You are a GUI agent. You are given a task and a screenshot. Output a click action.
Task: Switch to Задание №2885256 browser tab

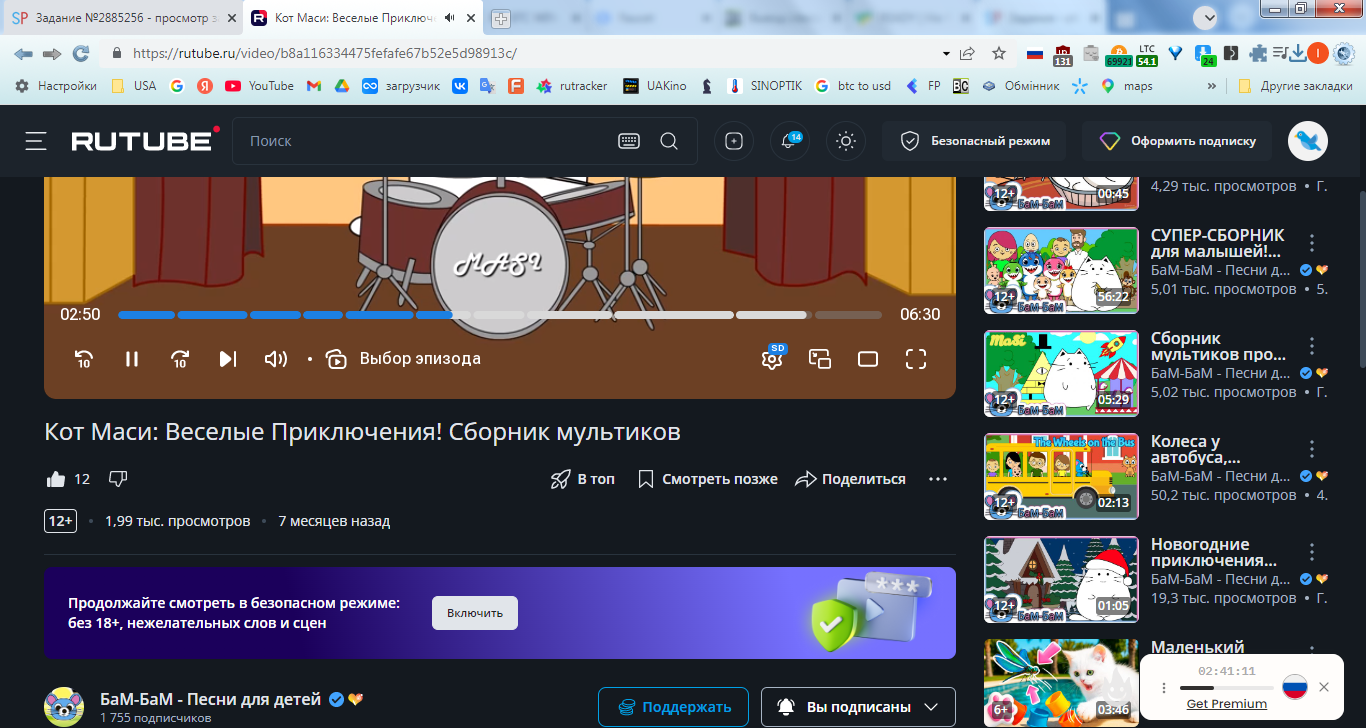pos(122,18)
